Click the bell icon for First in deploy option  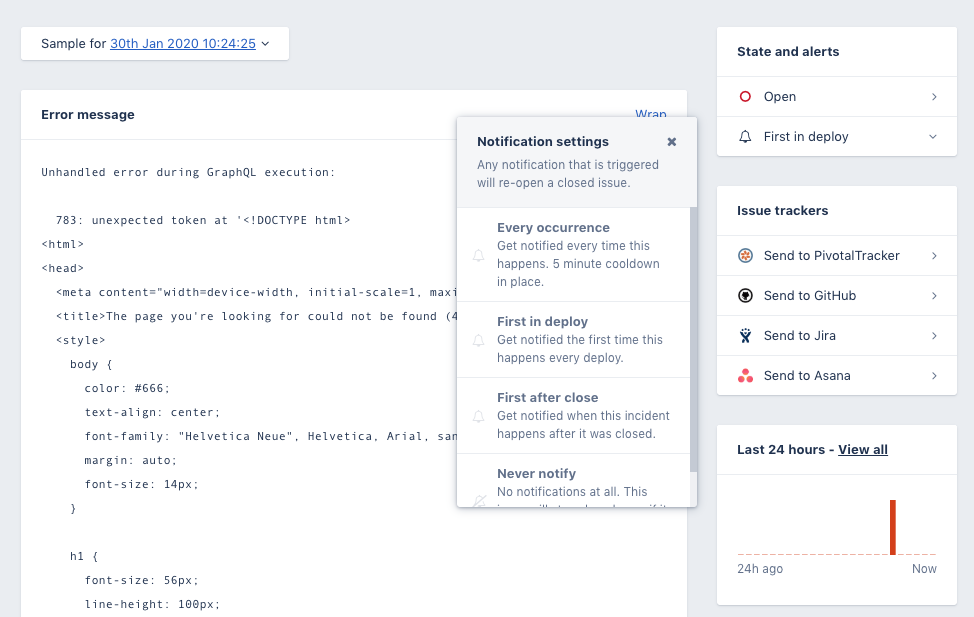pos(478,339)
